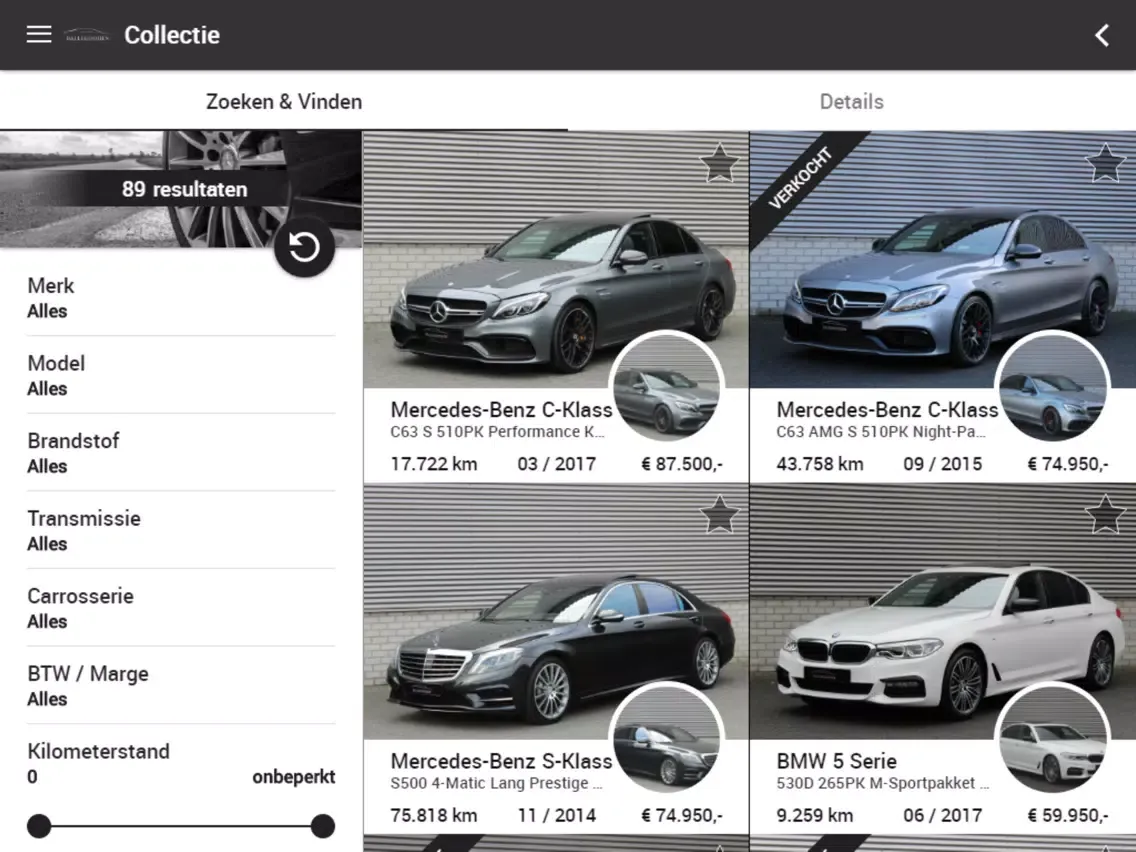Click the Collectie header title
Image resolution: width=1136 pixels, height=852 pixels.
(x=172, y=35)
